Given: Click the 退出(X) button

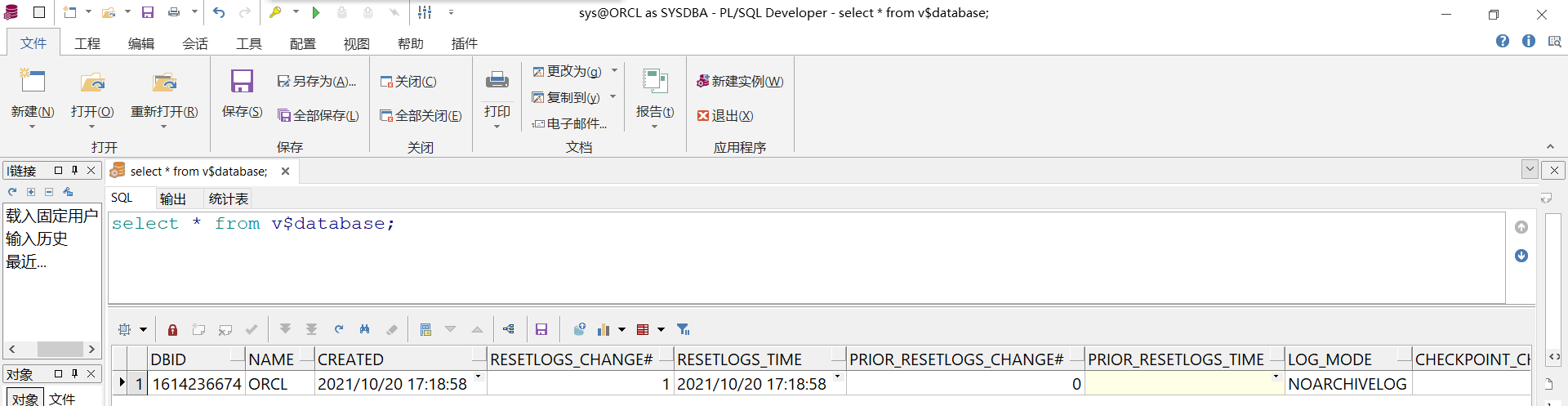Looking at the screenshot, I should coord(725,116).
